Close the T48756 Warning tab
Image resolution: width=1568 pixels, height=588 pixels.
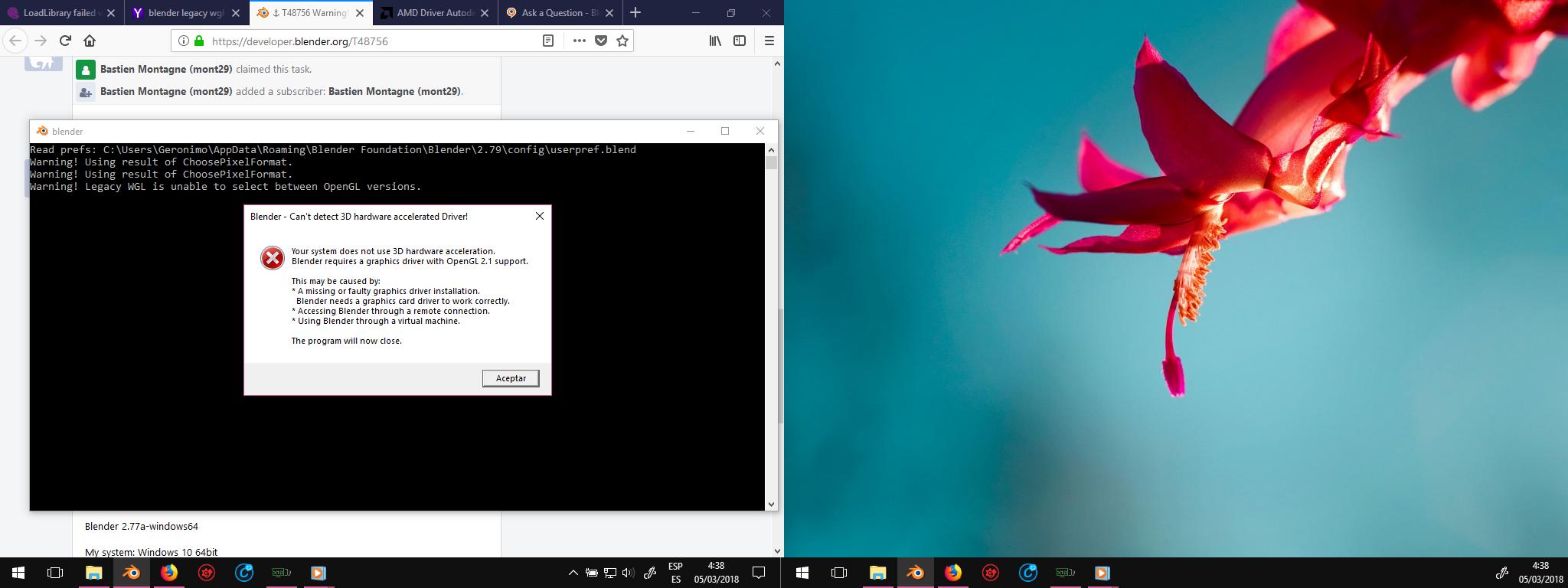pos(360,13)
